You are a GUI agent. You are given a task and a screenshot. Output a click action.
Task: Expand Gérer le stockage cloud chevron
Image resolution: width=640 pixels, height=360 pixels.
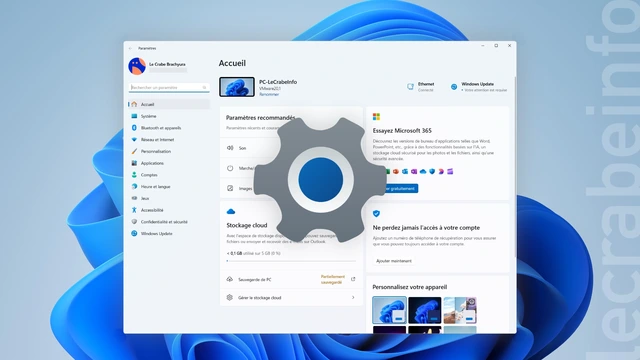pos(353,298)
